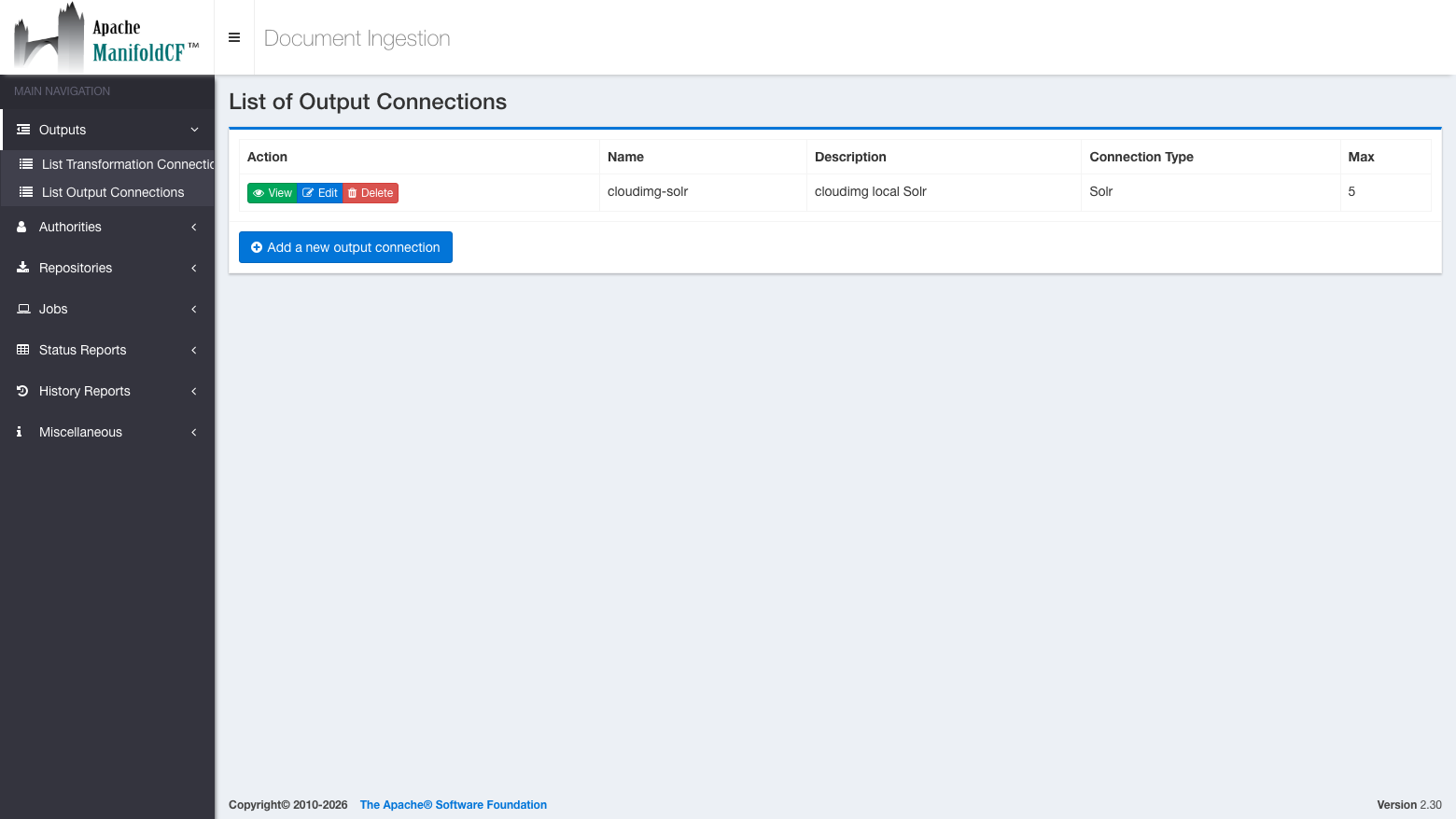Edit the cloudimg-solr connection
Image resolution: width=1456 pixels, height=819 pixels.
coord(320,193)
